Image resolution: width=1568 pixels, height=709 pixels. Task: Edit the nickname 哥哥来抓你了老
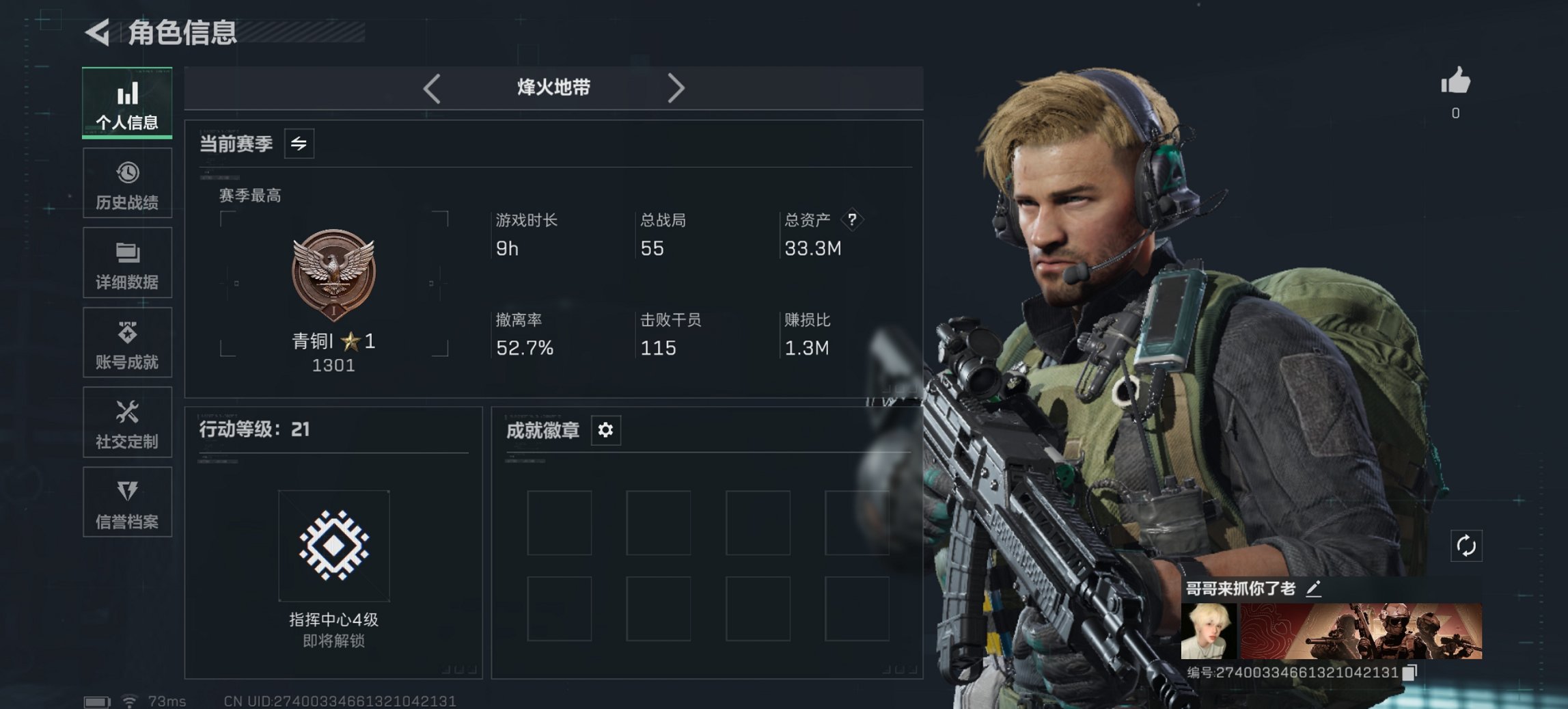(1313, 588)
